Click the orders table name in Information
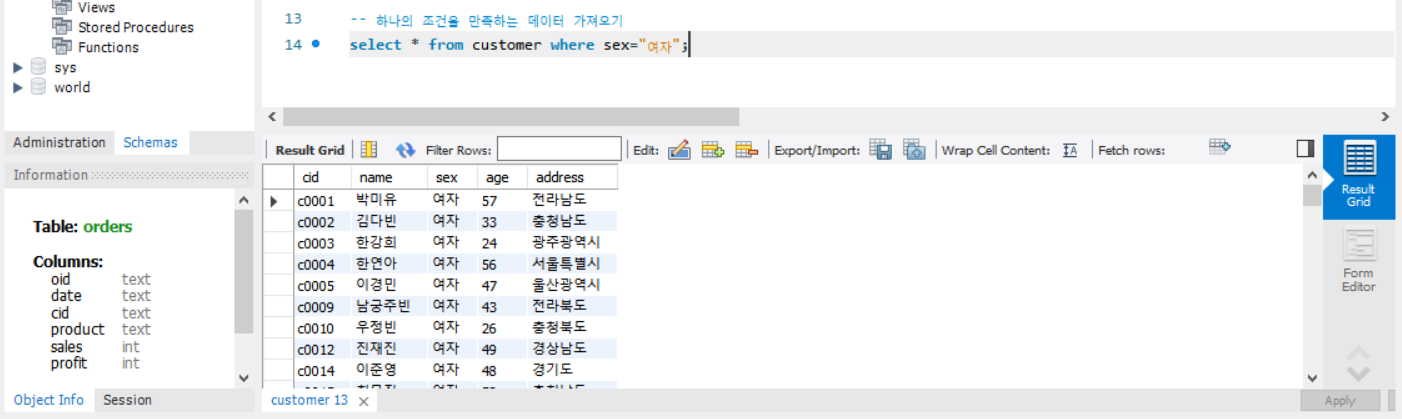Image resolution: width=1402 pixels, height=419 pixels. [x=108, y=226]
